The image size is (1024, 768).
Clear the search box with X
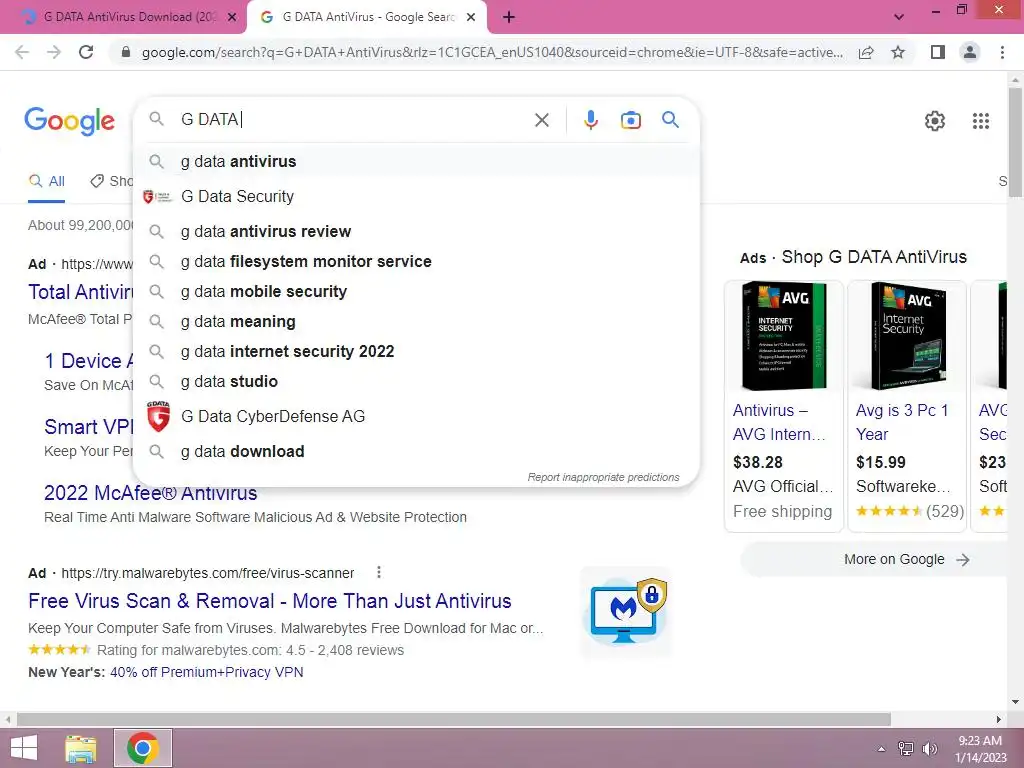coord(541,120)
